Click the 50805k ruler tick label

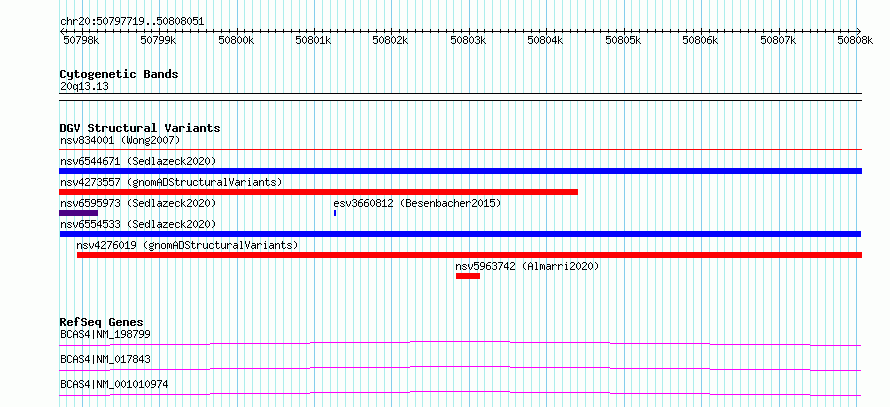click(x=623, y=40)
